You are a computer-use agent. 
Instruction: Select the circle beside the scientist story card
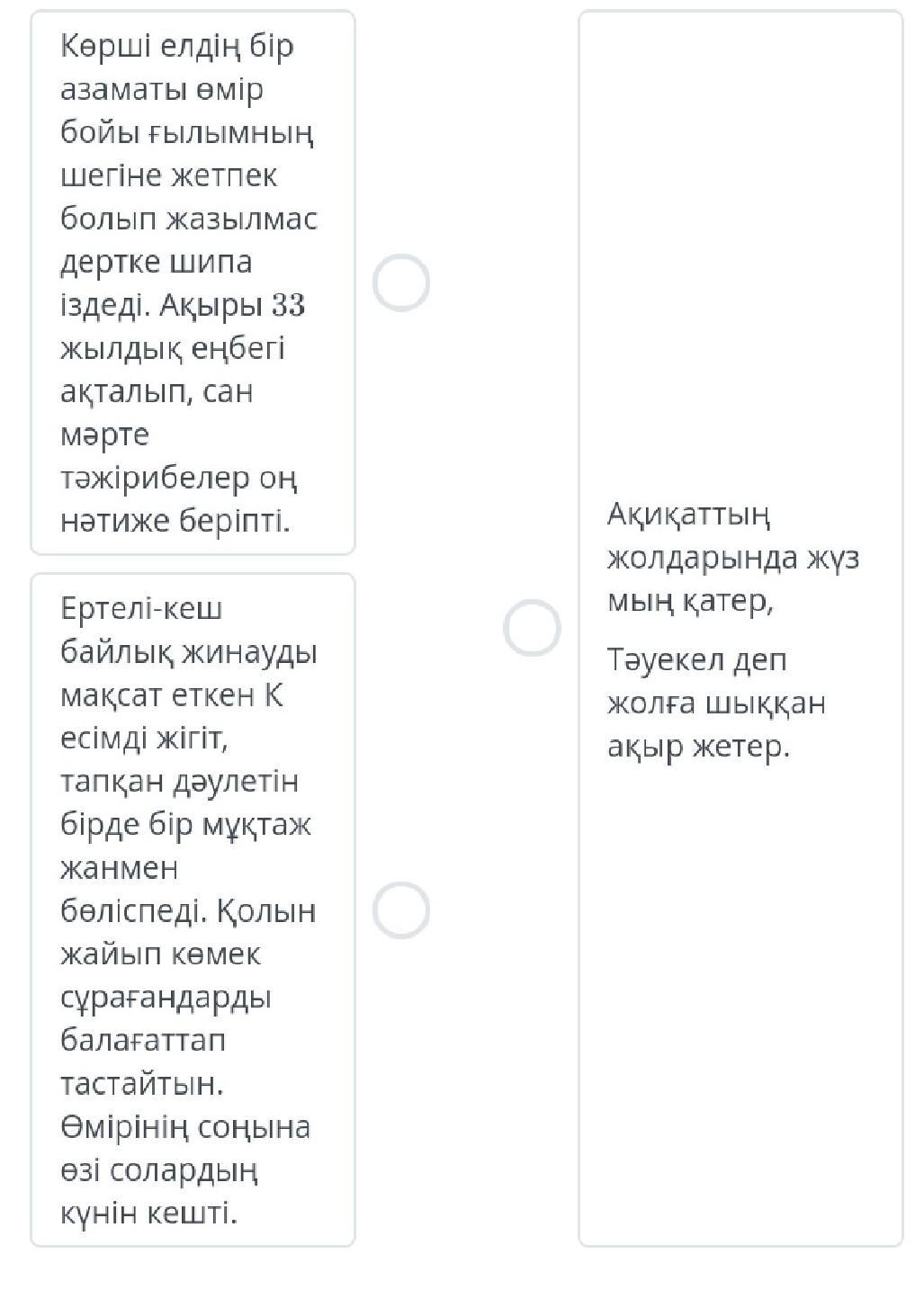pos(401,282)
